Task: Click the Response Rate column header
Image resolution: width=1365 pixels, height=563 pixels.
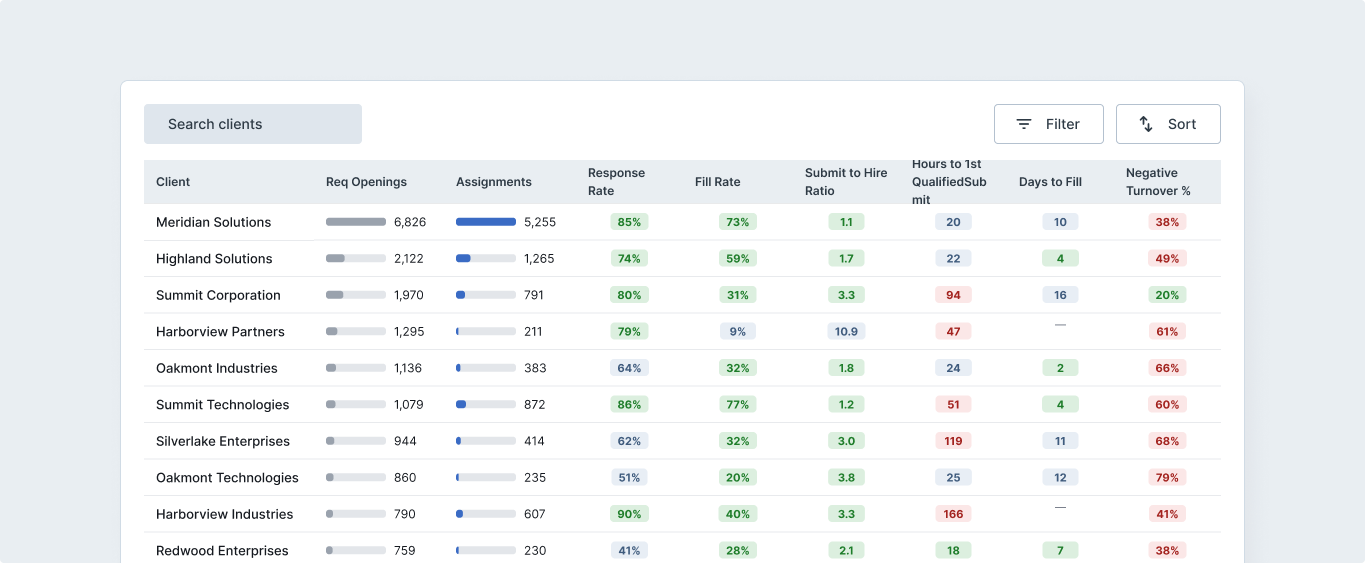Action: point(616,182)
